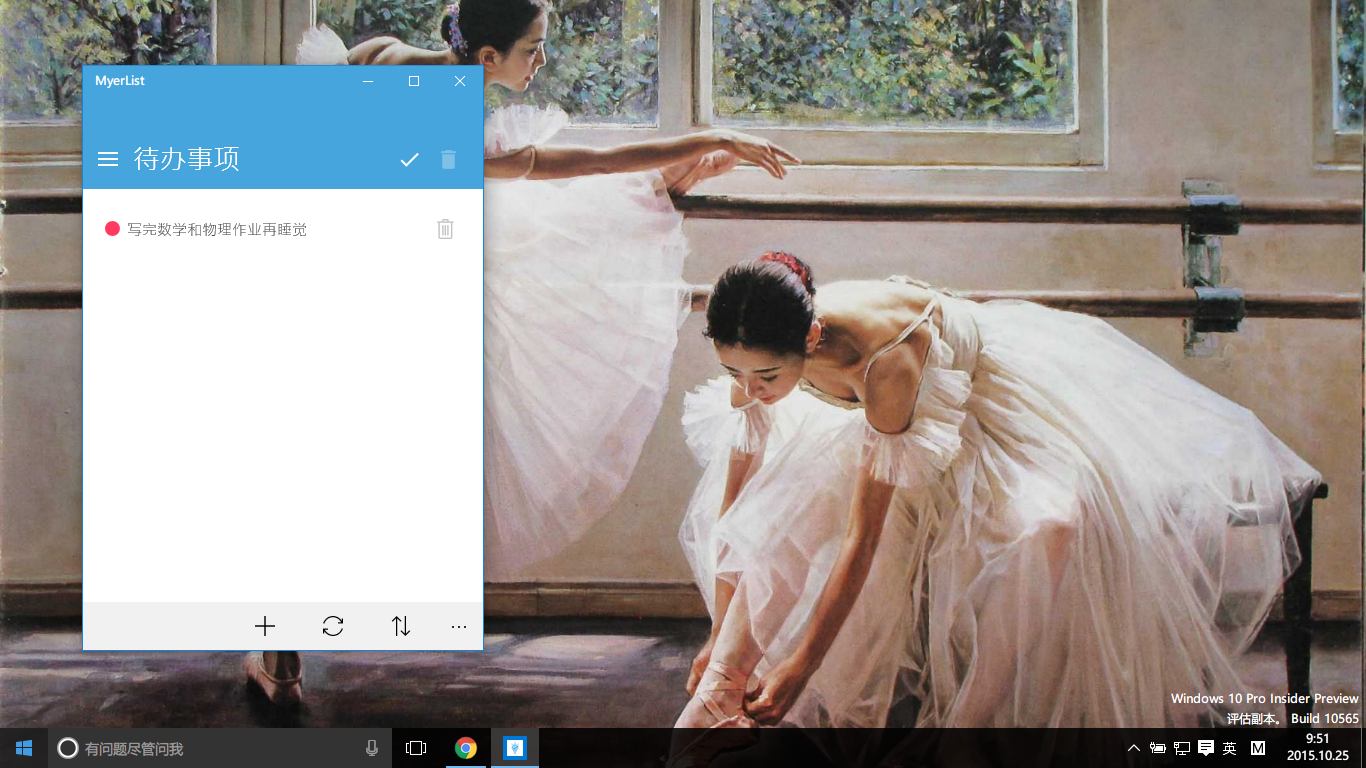Click the red dot beside 写完数学和物理作业再睡觉
This screenshot has height=768, width=1366.
point(112,229)
